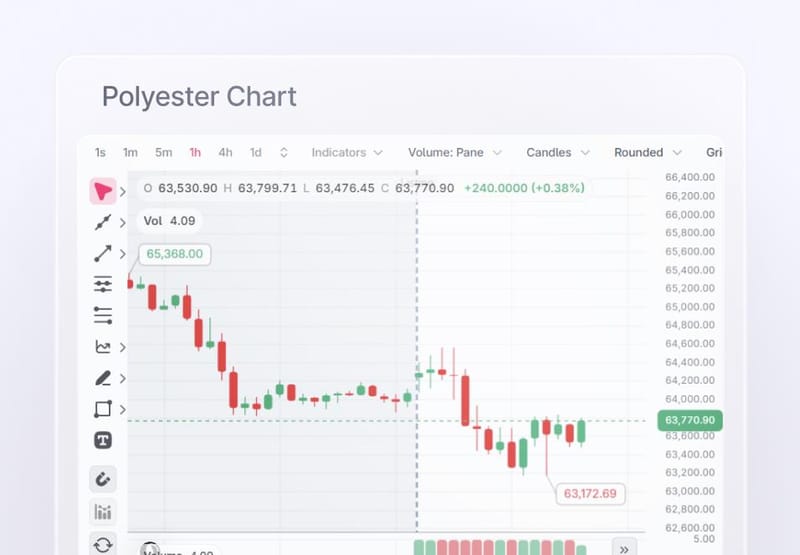The height and width of the screenshot is (555, 800).
Task: Expand the cursor tool options arrow
Action: tap(122, 192)
